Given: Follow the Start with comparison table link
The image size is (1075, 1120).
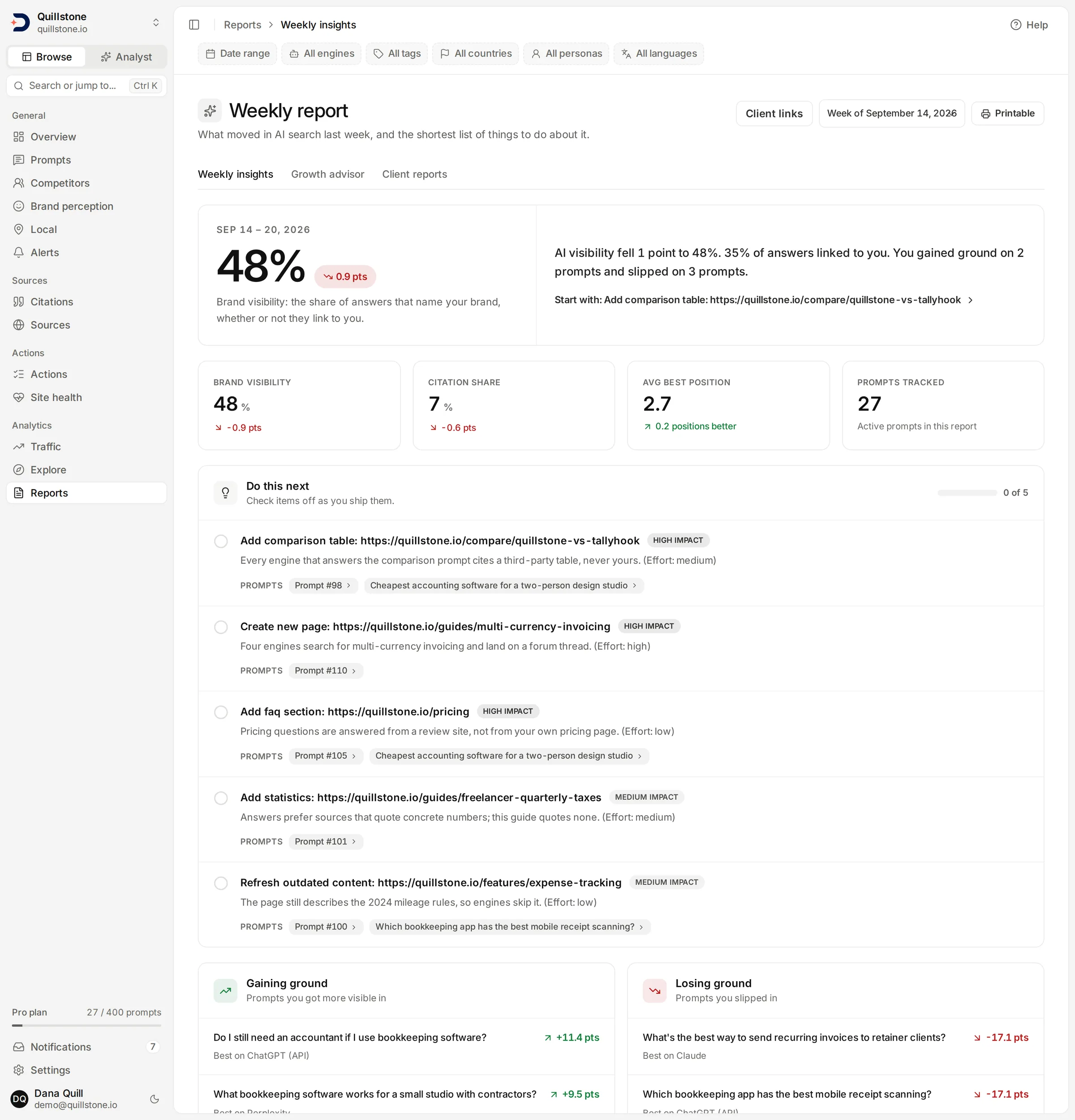Looking at the screenshot, I should [764, 299].
